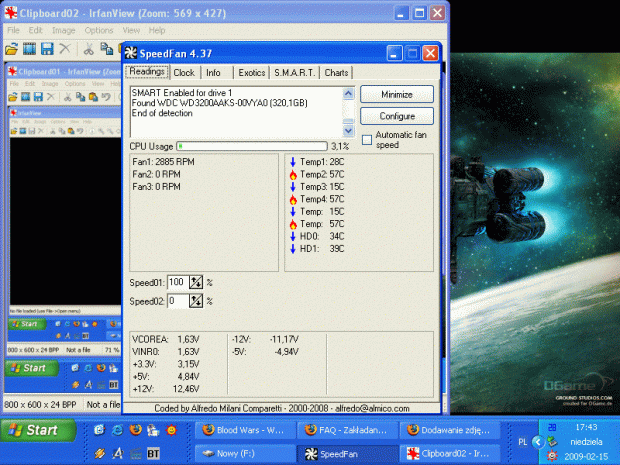The image size is (620, 465).
Task: Click the red sun smiley quick launch icon
Action: click(171, 430)
